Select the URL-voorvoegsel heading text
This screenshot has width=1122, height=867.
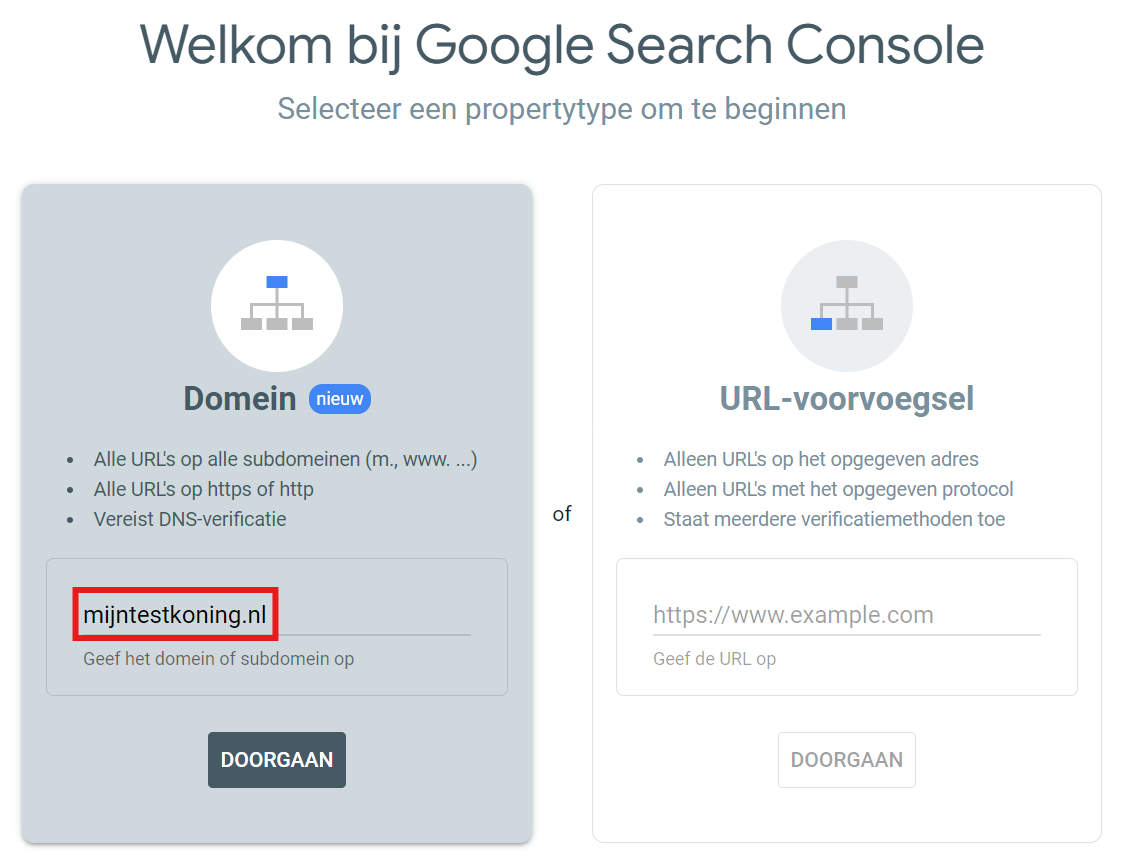[x=846, y=399]
